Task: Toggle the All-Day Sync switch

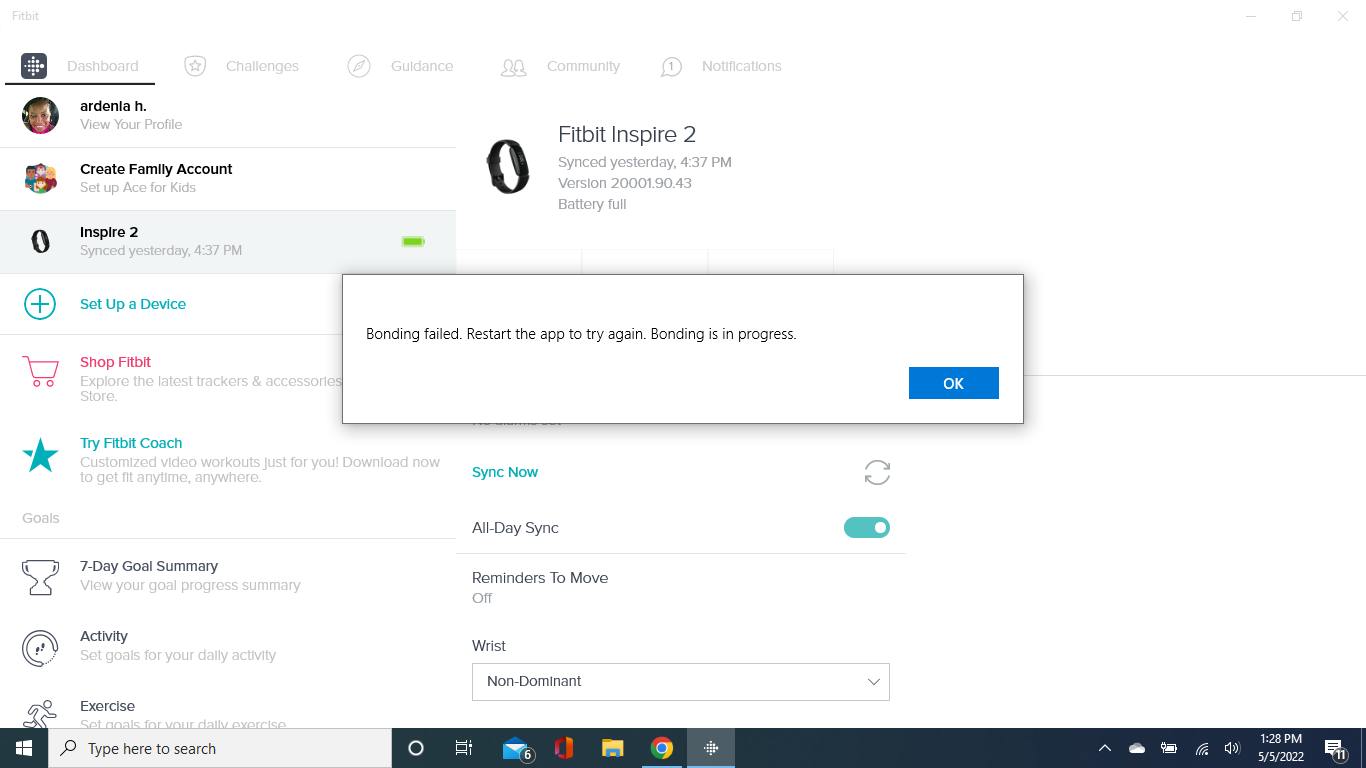Action: [867, 528]
